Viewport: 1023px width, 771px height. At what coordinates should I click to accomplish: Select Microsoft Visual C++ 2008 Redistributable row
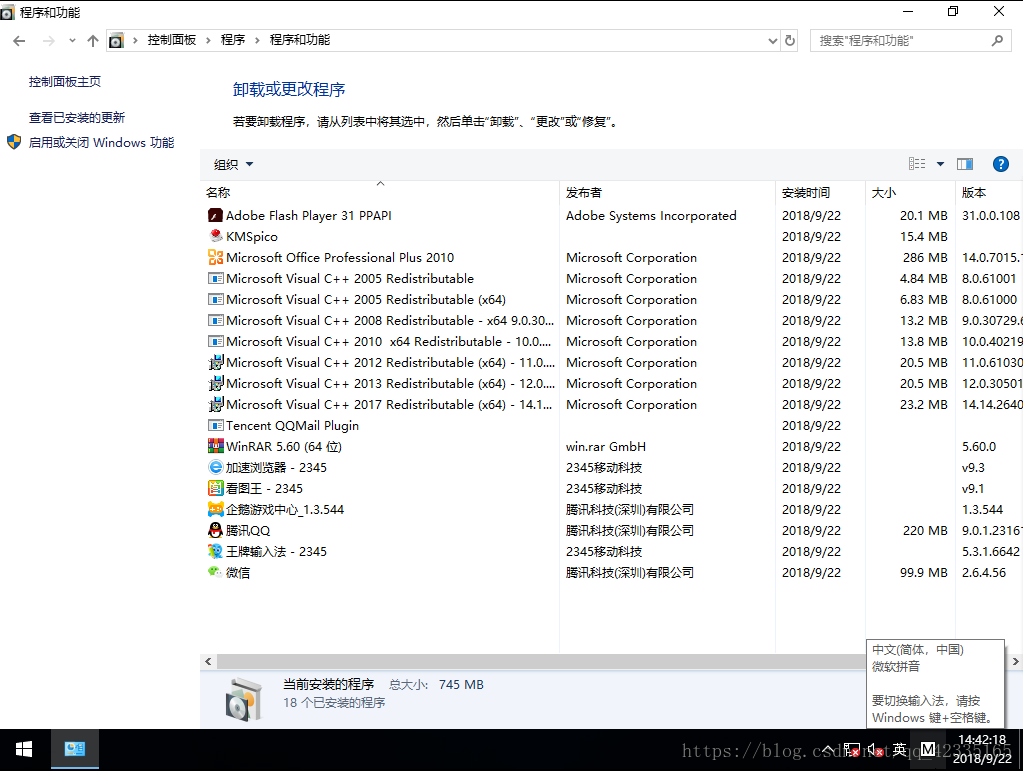click(611, 320)
